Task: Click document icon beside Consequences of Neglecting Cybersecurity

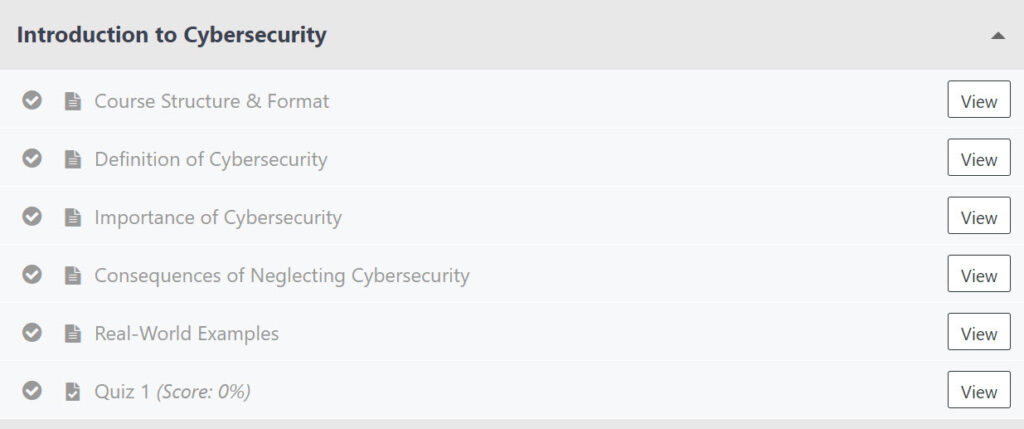Action: (72, 275)
